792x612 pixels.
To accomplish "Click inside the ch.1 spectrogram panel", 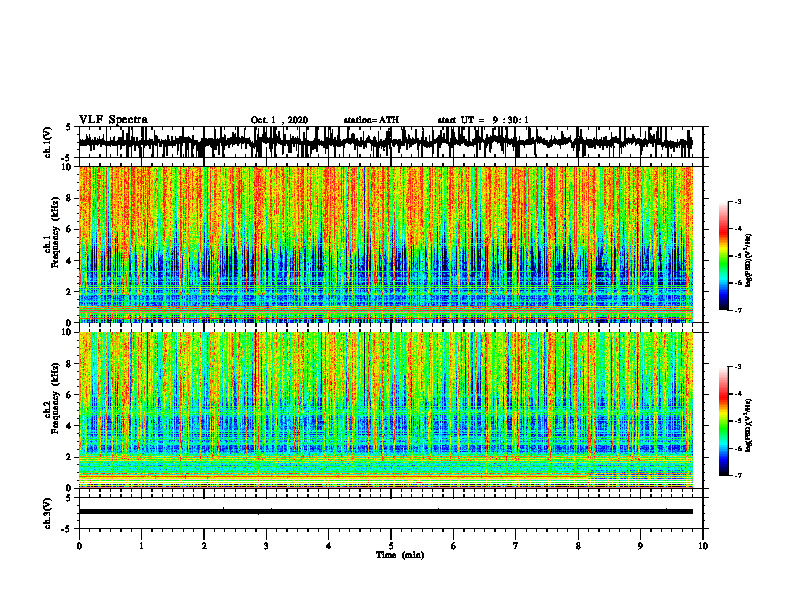I will [386, 244].
